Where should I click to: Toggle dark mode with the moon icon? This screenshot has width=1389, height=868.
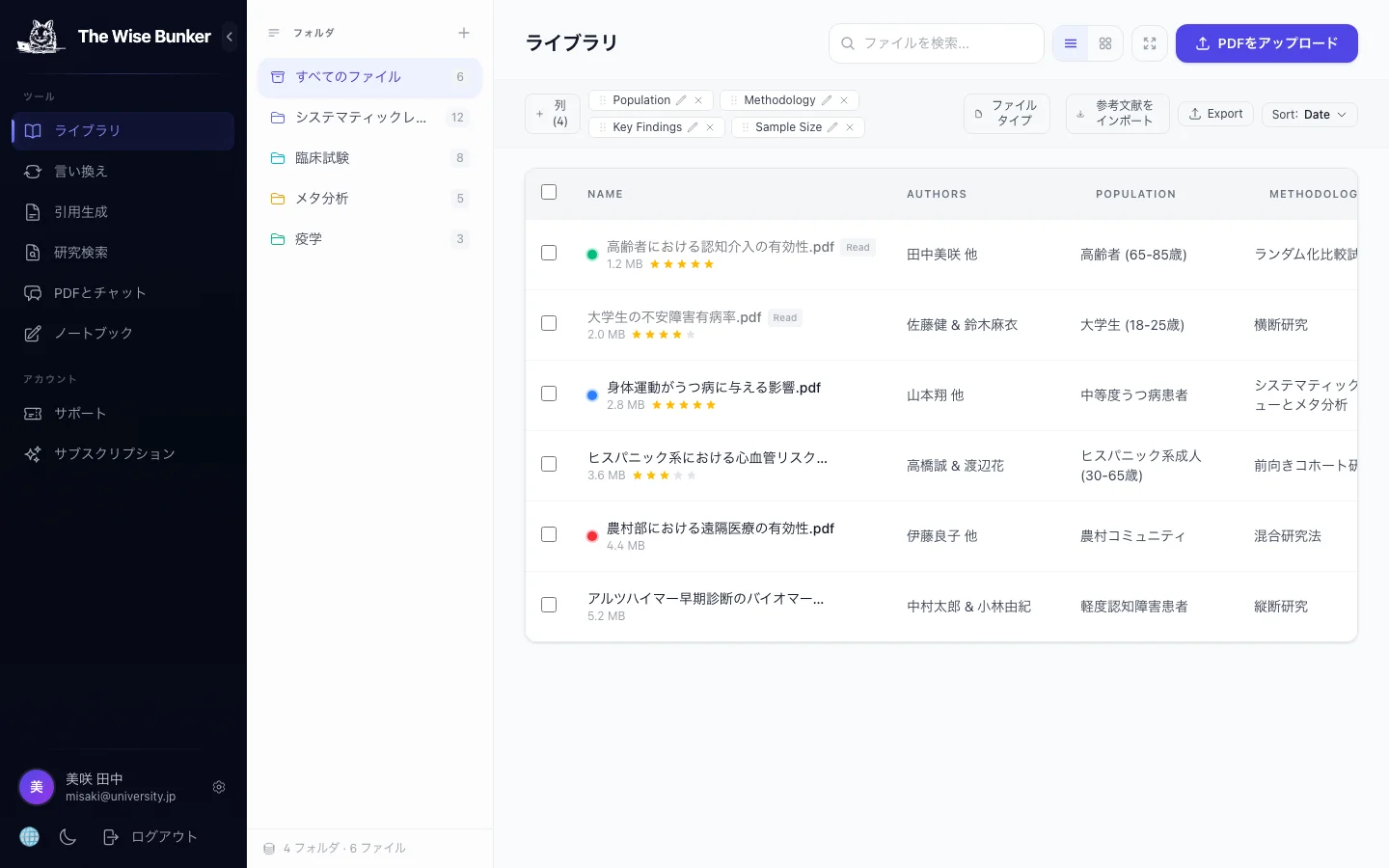click(x=68, y=837)
